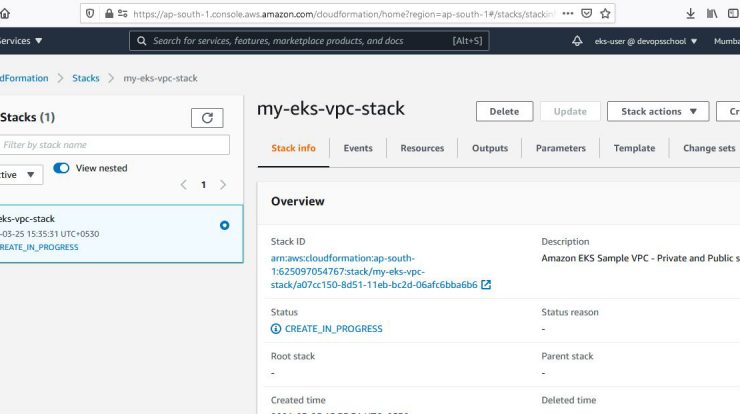Click the Created time label
Viewport: 740px width, 414px height.
coord(298,400)
